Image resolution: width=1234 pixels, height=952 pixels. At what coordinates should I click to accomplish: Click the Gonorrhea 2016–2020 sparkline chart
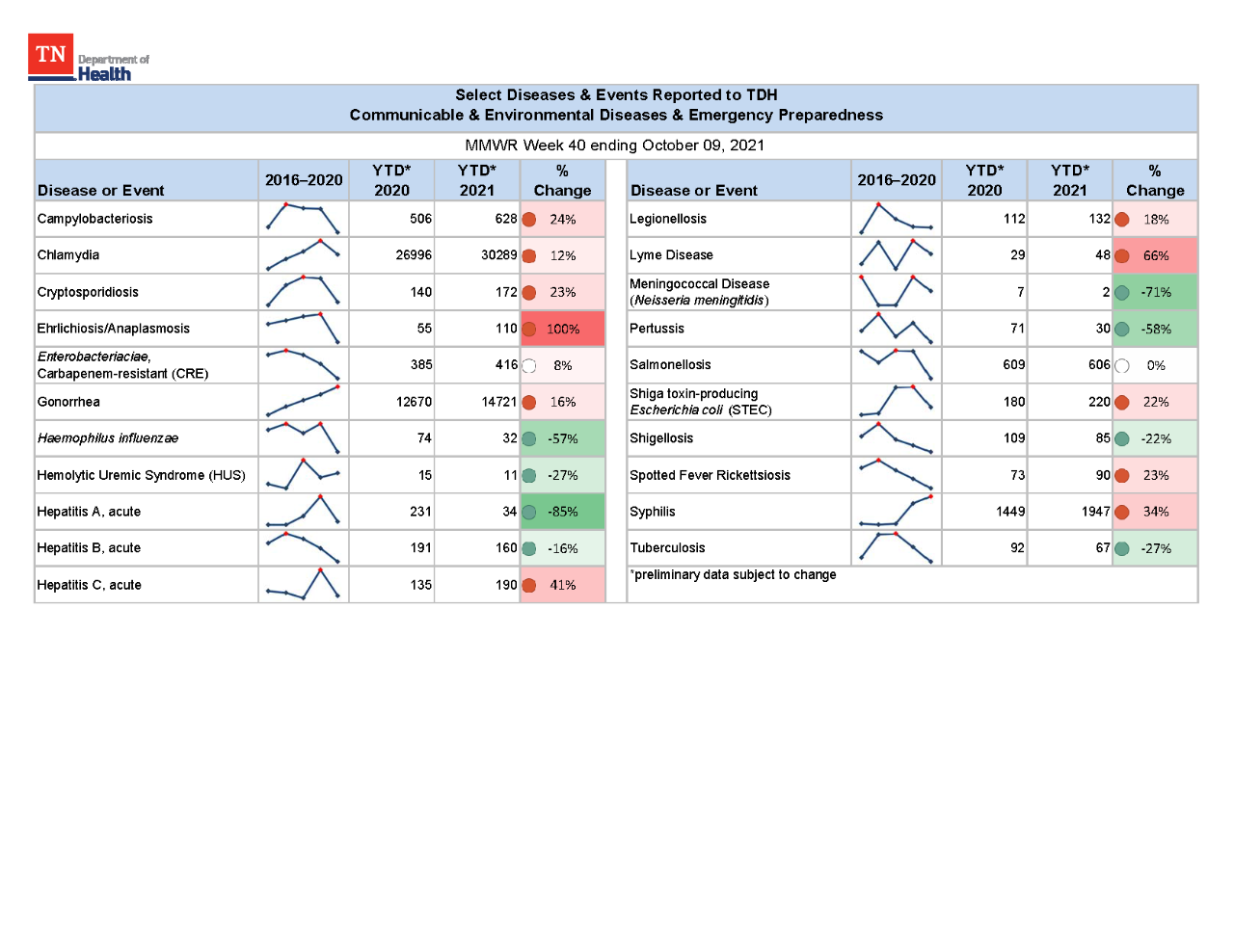(x=303, y=401)
